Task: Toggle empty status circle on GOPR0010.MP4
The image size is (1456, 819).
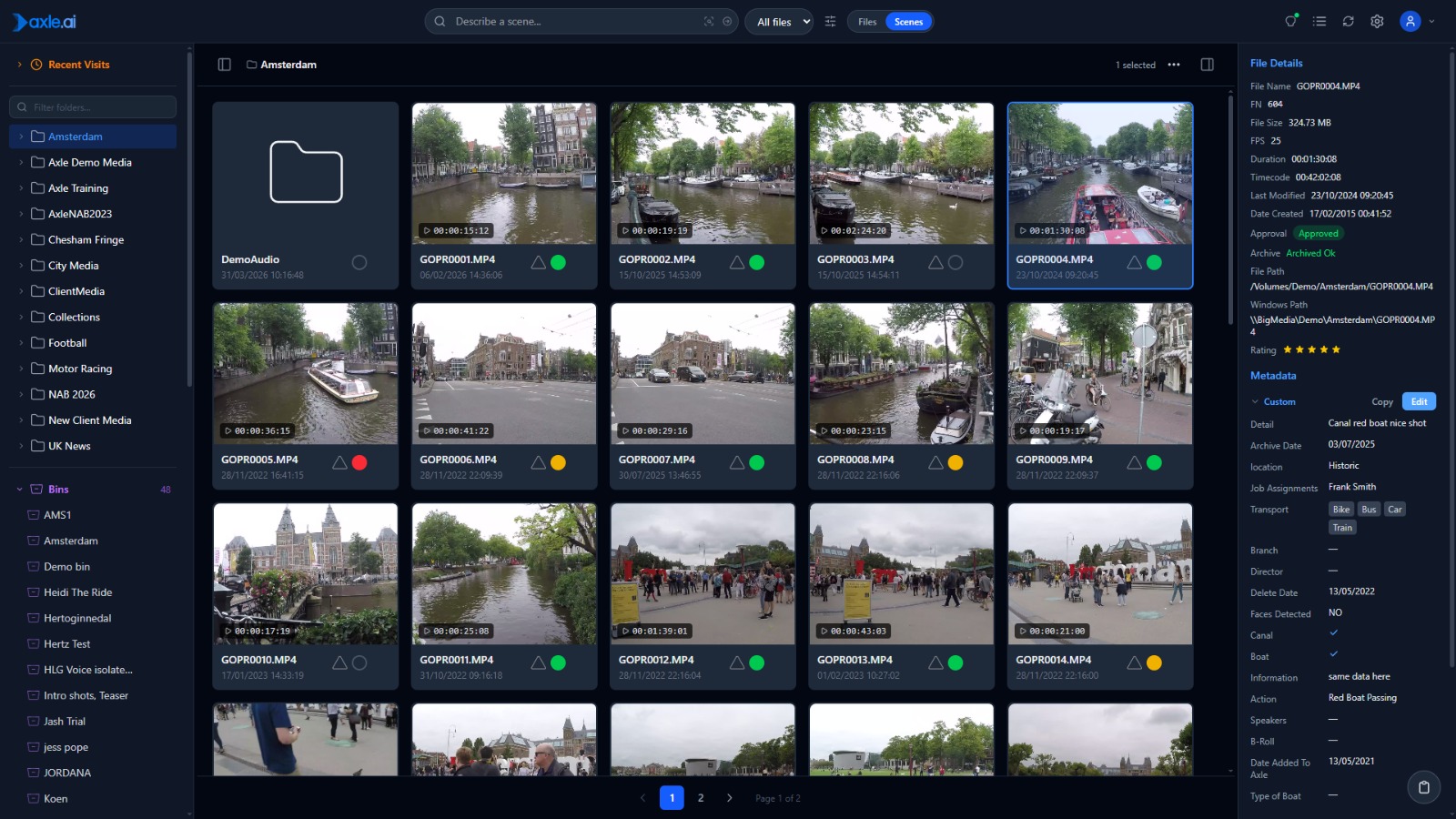Action: 359,662
